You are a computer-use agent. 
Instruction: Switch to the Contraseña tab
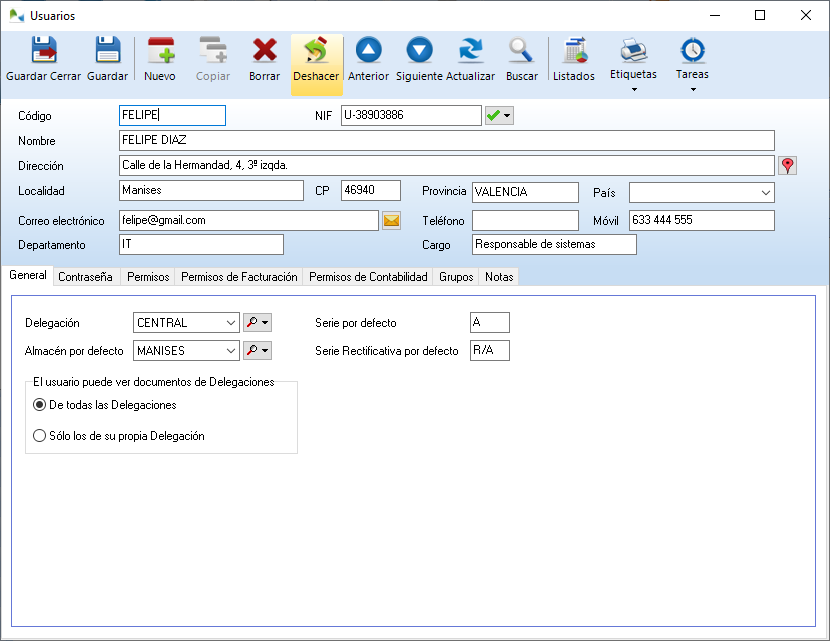[85, 277]
